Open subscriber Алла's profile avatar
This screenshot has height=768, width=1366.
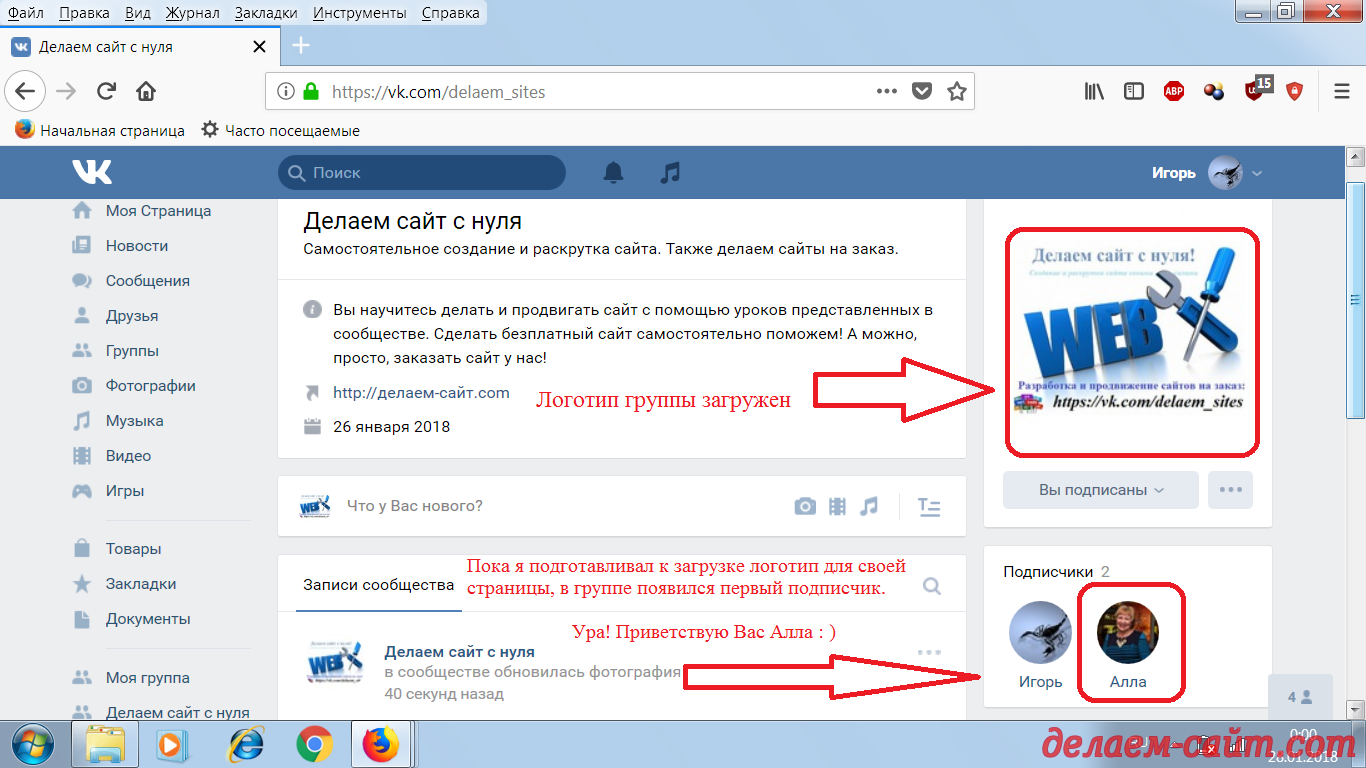click(x=1128, y=633)
